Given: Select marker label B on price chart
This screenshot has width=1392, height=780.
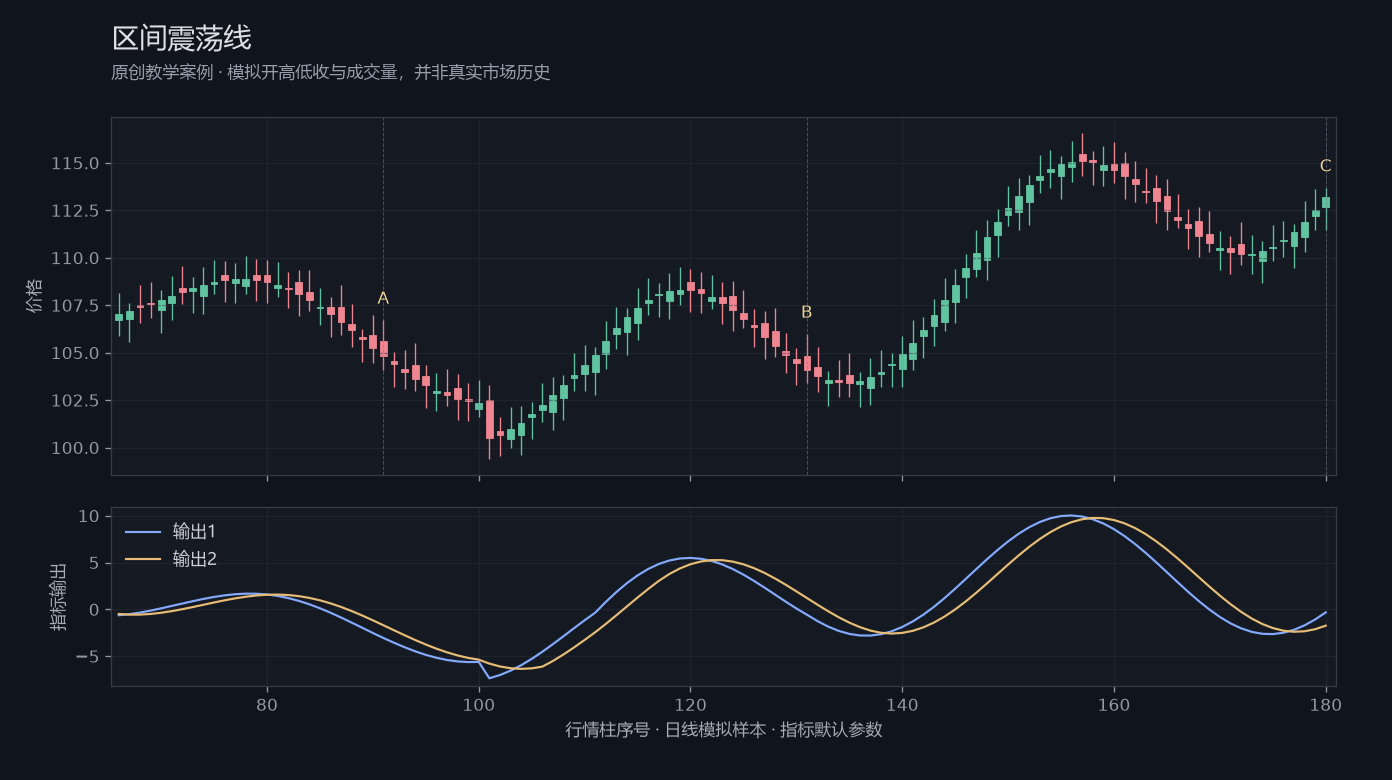Looking at the screenshot, I should (x=807, y=312).
